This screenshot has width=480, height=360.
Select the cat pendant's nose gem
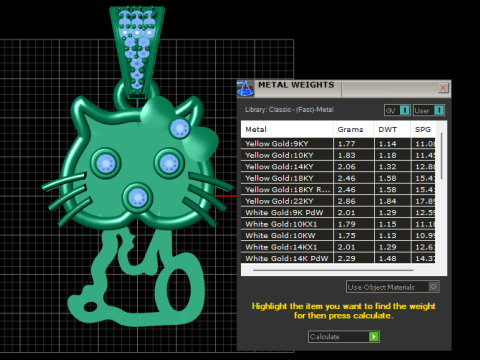(138, 197)
